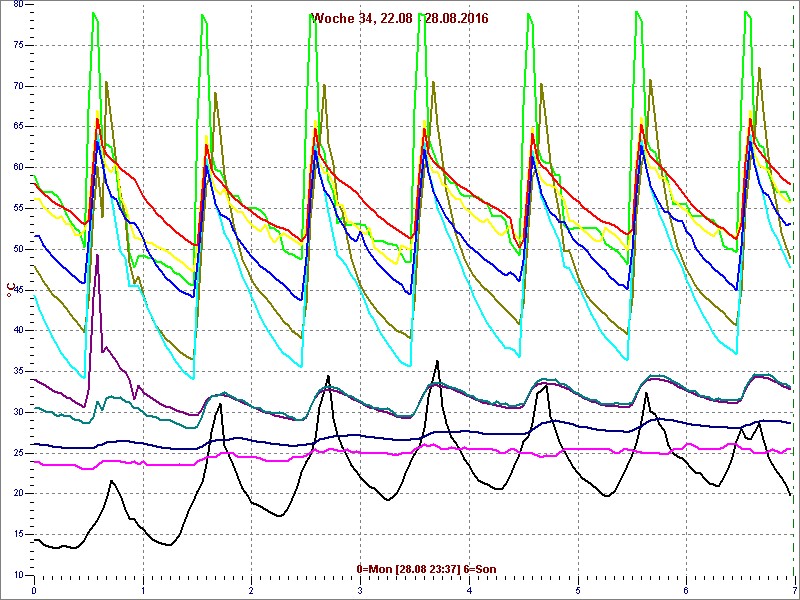Click the y-axis tick label "40"
The width and height of the screenshot is (800, 600).
[18, 331]
